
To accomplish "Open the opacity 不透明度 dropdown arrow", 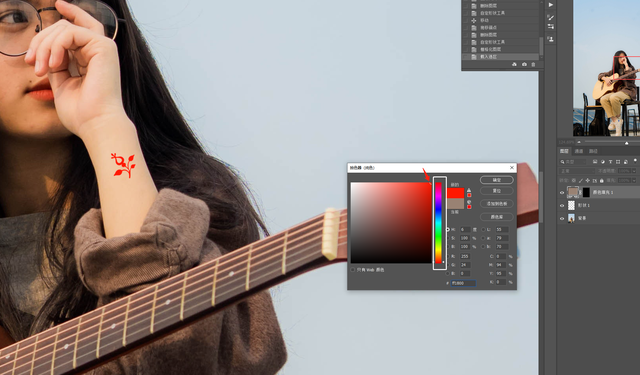I will (x=634, y=171).
